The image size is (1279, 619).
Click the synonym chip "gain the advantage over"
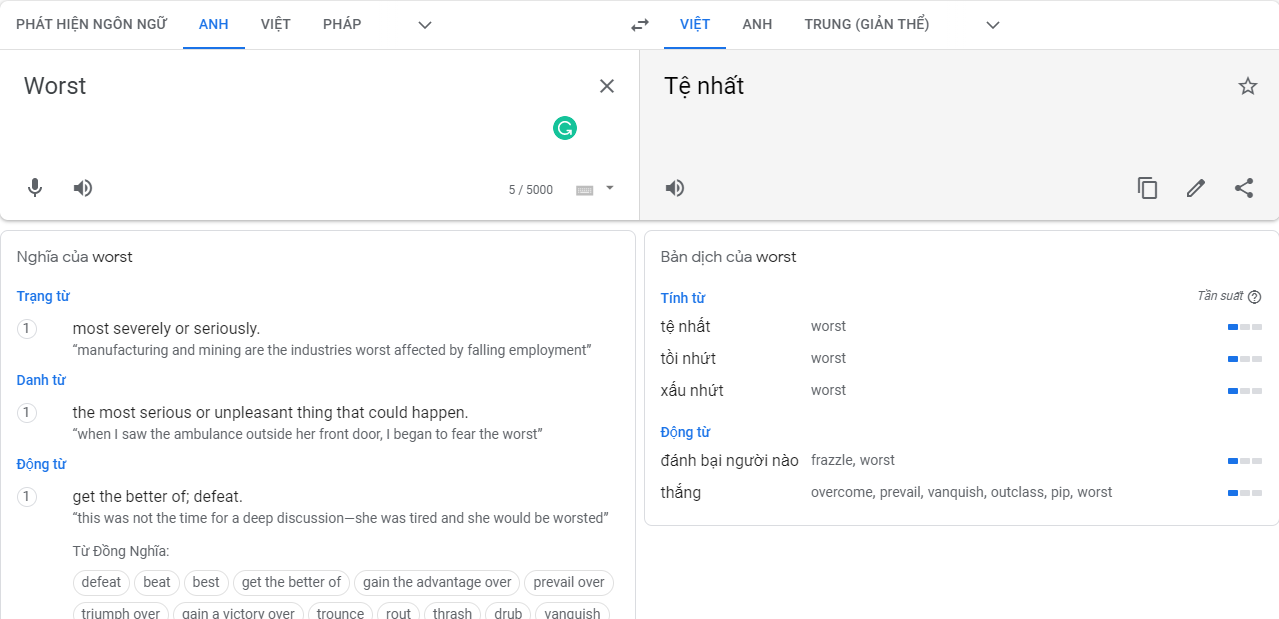437,582
